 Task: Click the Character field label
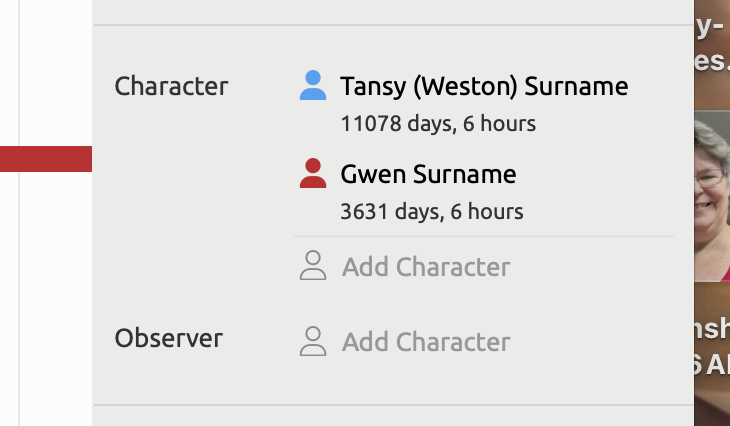(171, 87)
